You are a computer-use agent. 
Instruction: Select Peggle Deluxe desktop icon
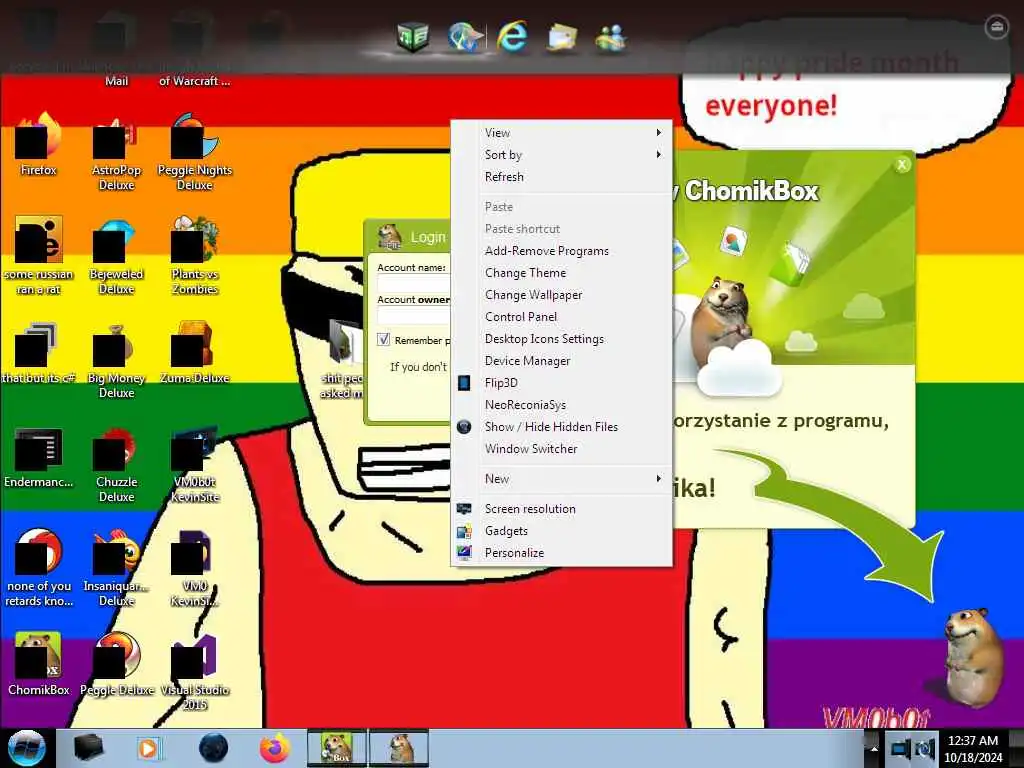click(116, 665)
